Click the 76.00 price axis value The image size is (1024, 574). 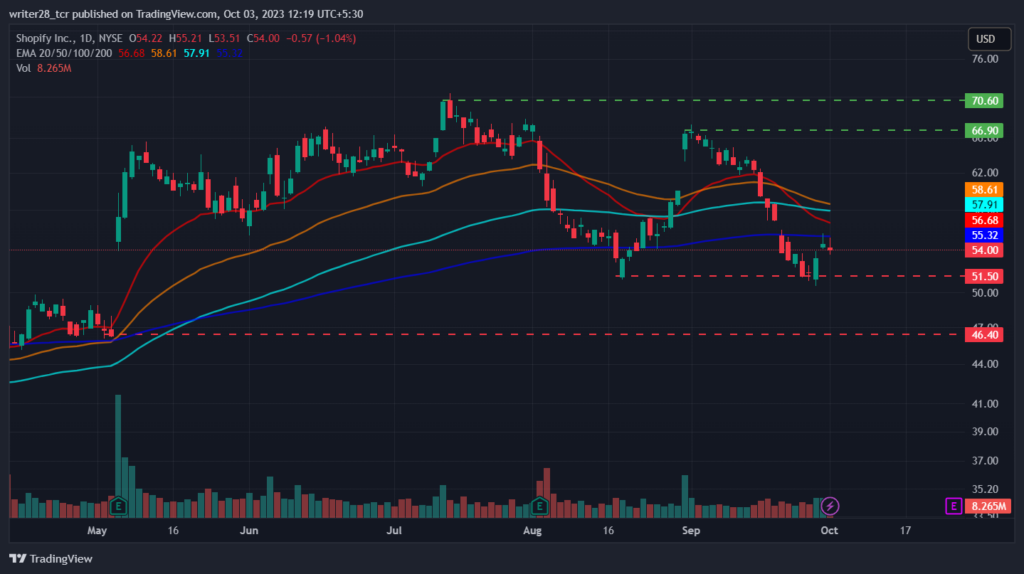click(x=985, y=59)
